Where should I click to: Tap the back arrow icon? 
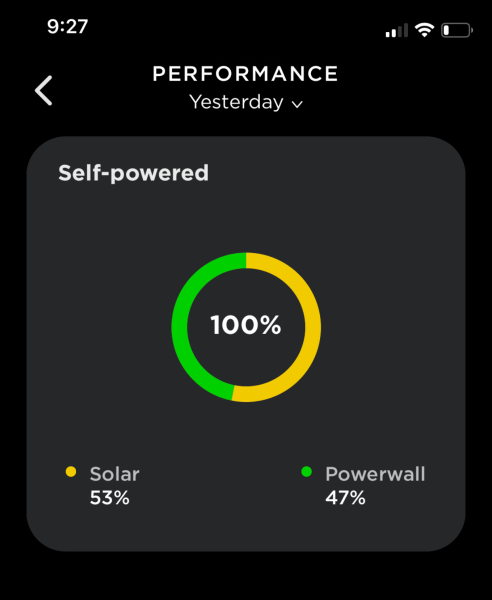click(44, 90)
